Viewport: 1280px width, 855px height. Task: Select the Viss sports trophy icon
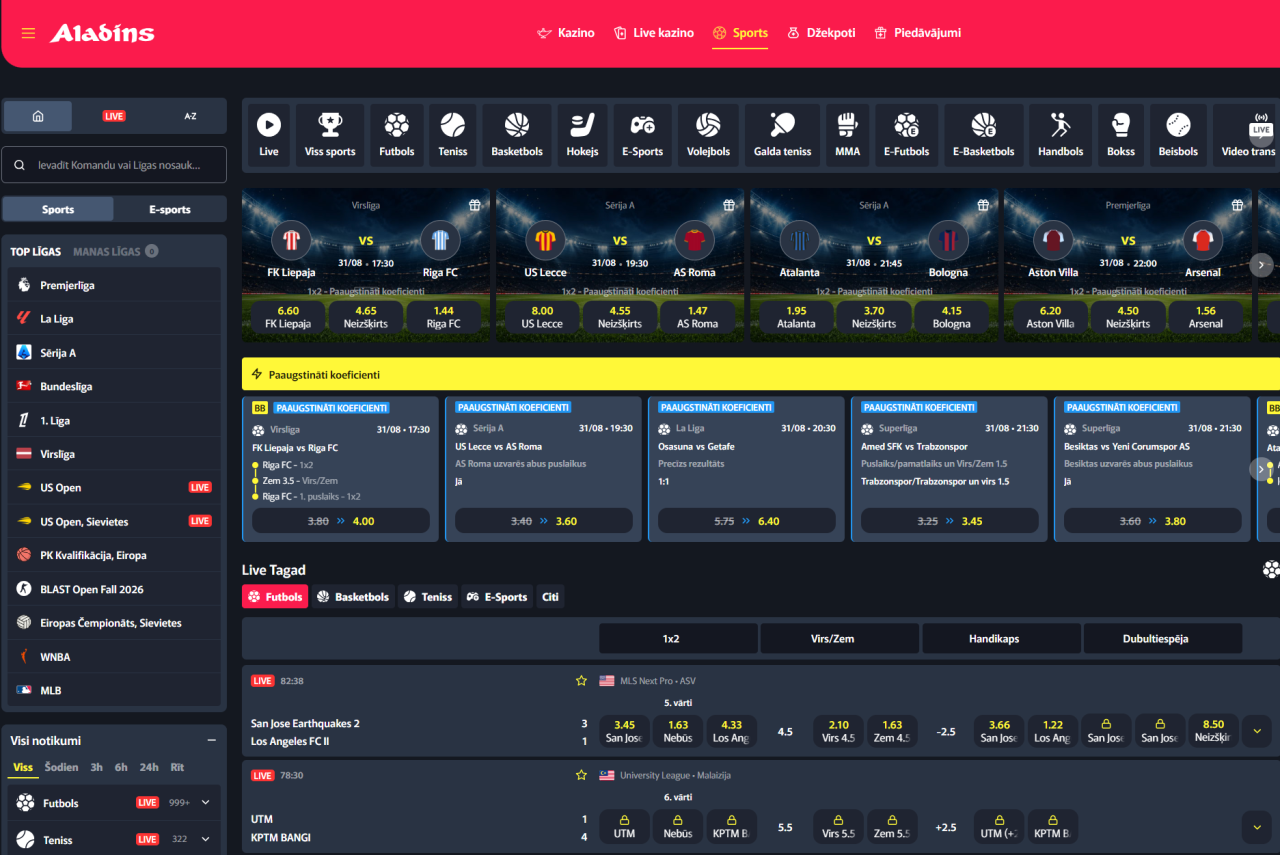pos(330,135)
